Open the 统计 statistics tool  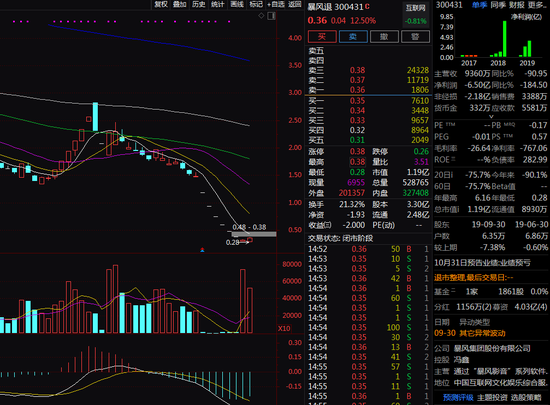click(217, 4)
